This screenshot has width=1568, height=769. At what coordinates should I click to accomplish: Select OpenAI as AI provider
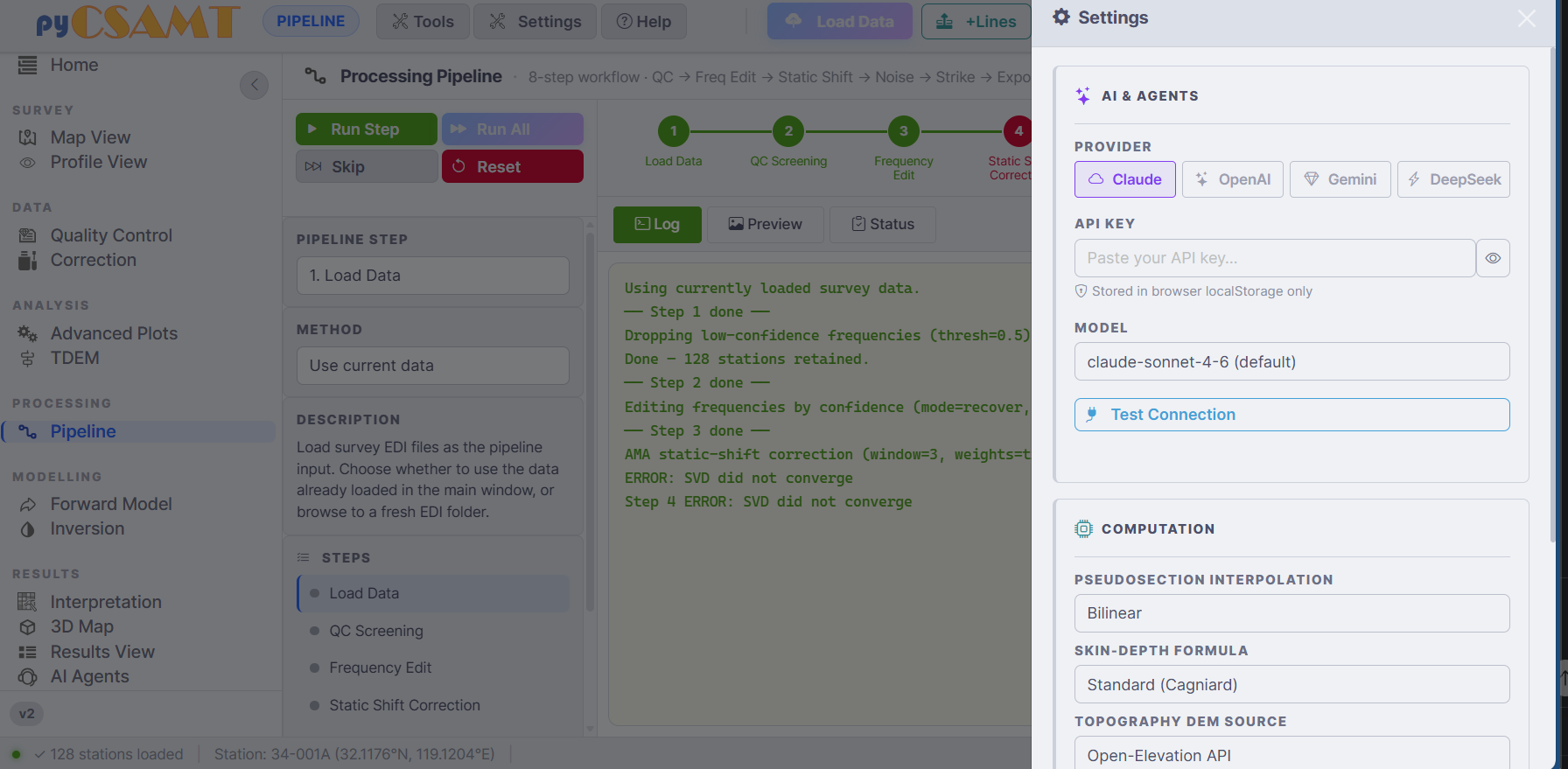pos(1233,179)
